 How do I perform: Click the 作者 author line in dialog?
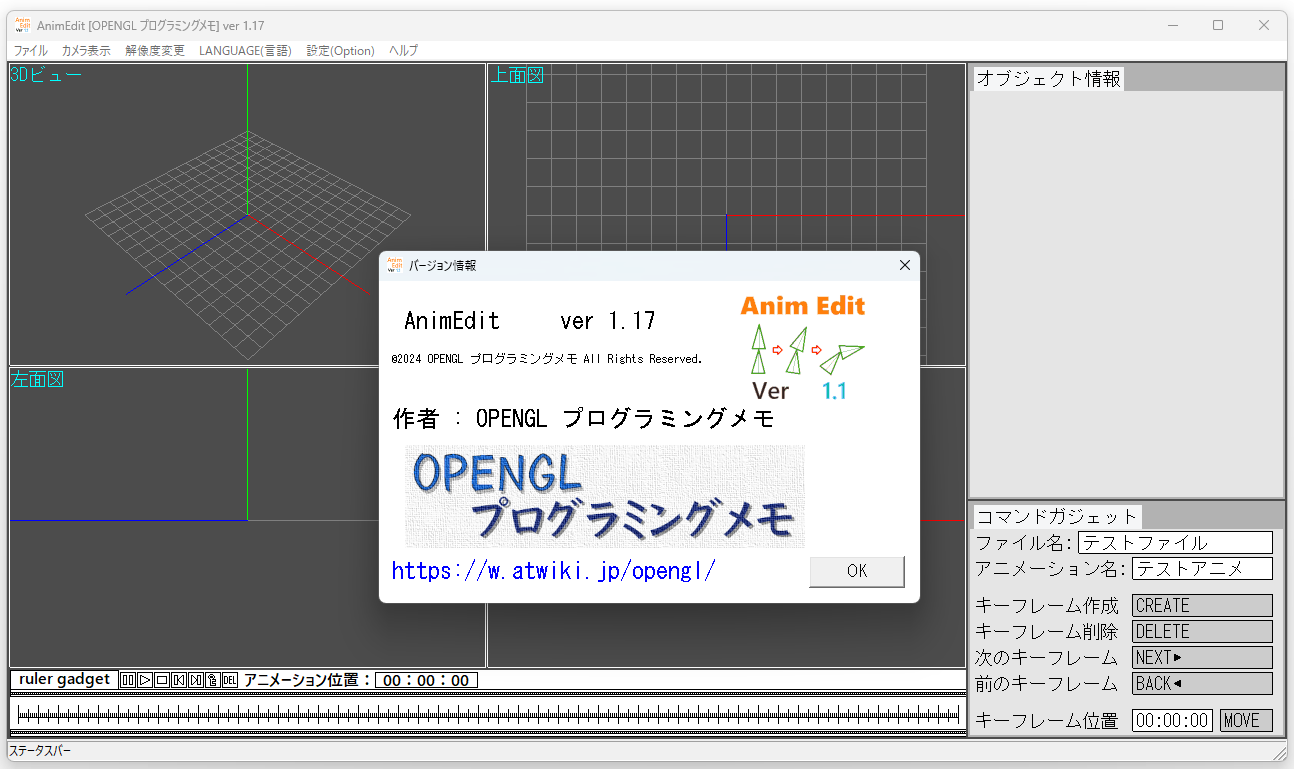coord(584,419)
